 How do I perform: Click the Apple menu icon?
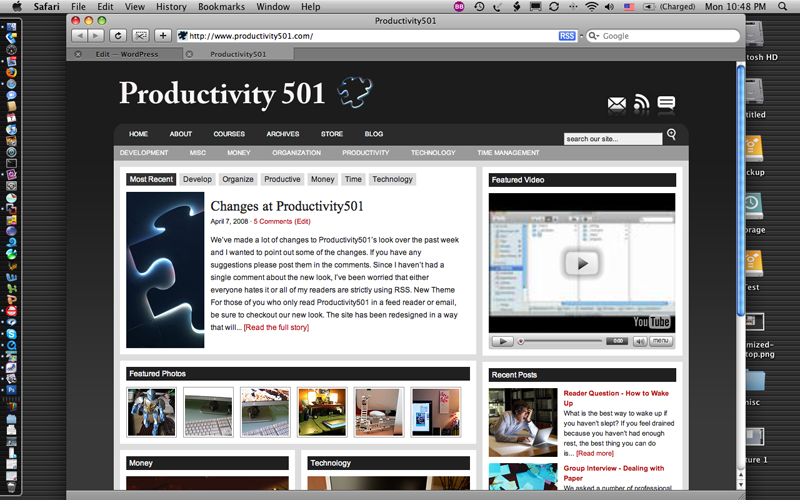pos(17,7)
